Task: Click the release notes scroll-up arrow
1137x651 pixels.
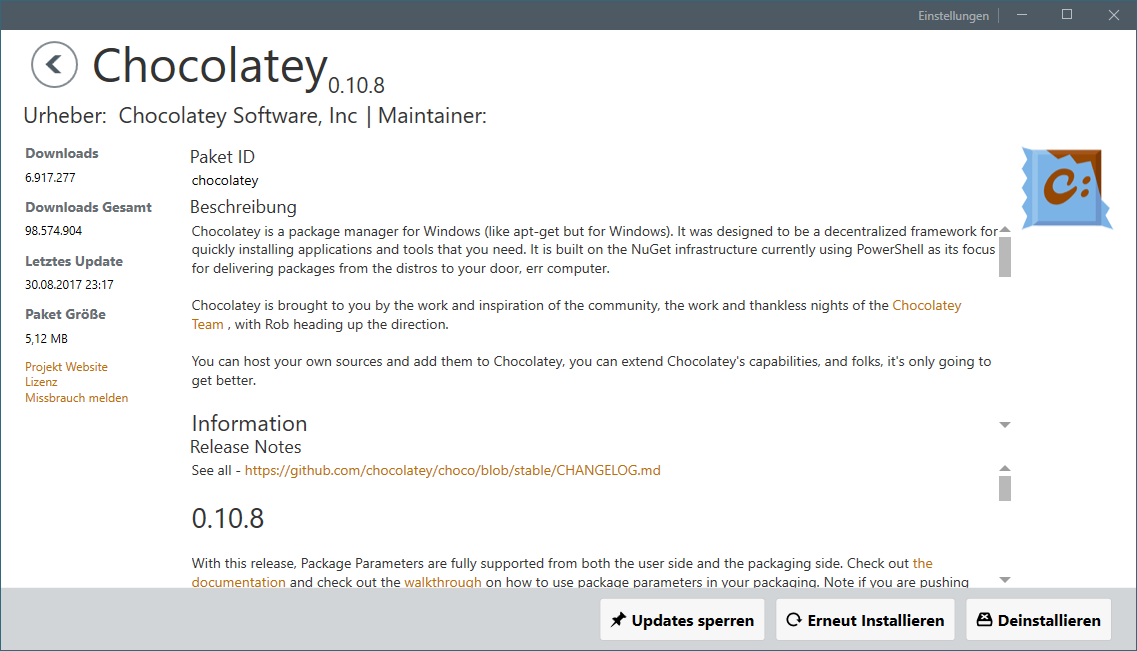Action: click(1005, 468)
